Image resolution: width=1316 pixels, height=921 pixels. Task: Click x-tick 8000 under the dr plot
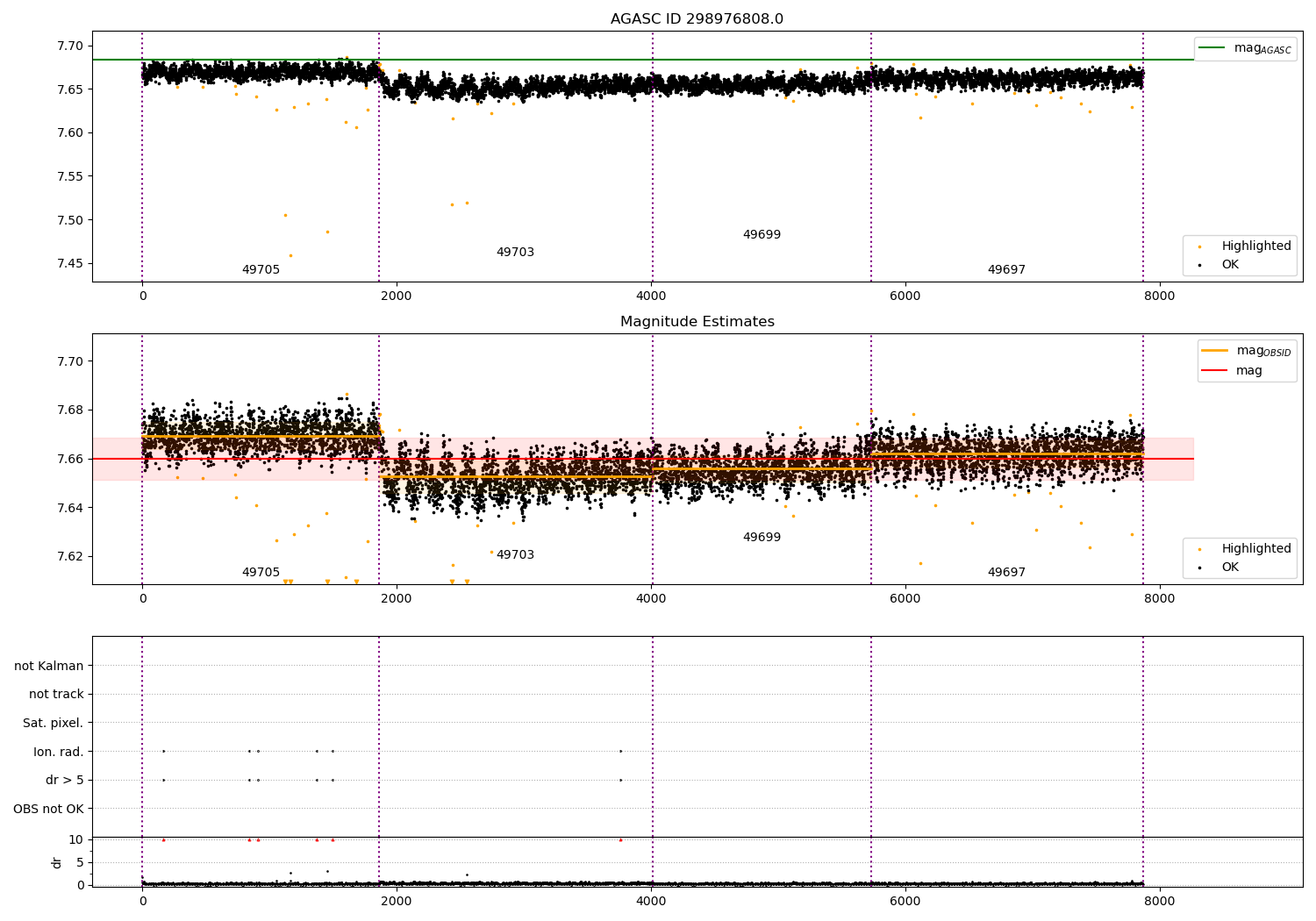click(x=1160, y=902)
